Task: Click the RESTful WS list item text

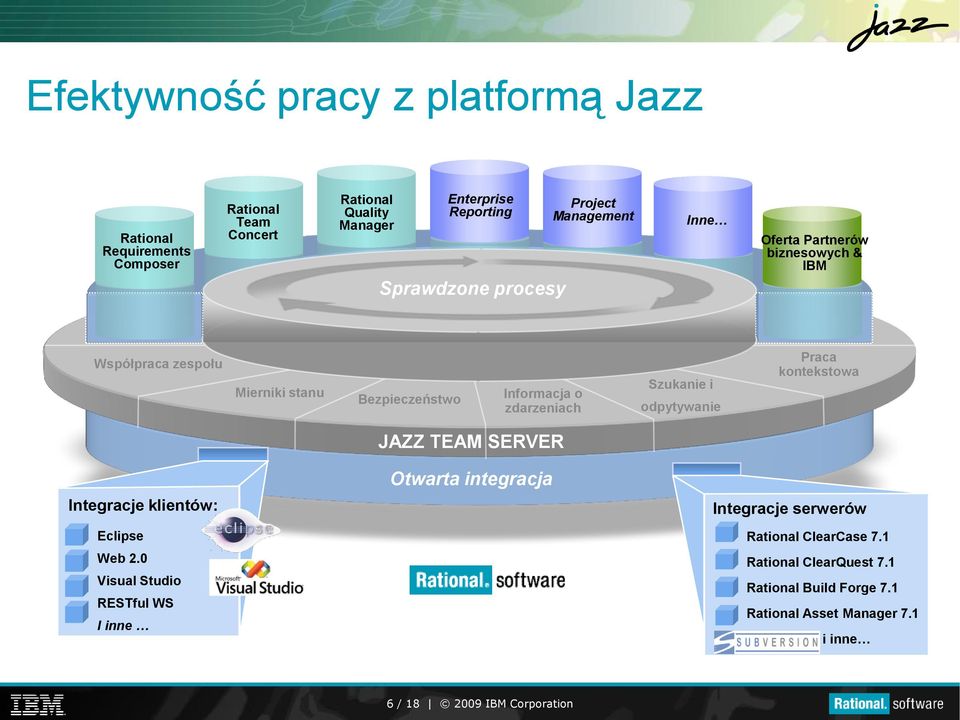Action: click(x=135, y=603)
